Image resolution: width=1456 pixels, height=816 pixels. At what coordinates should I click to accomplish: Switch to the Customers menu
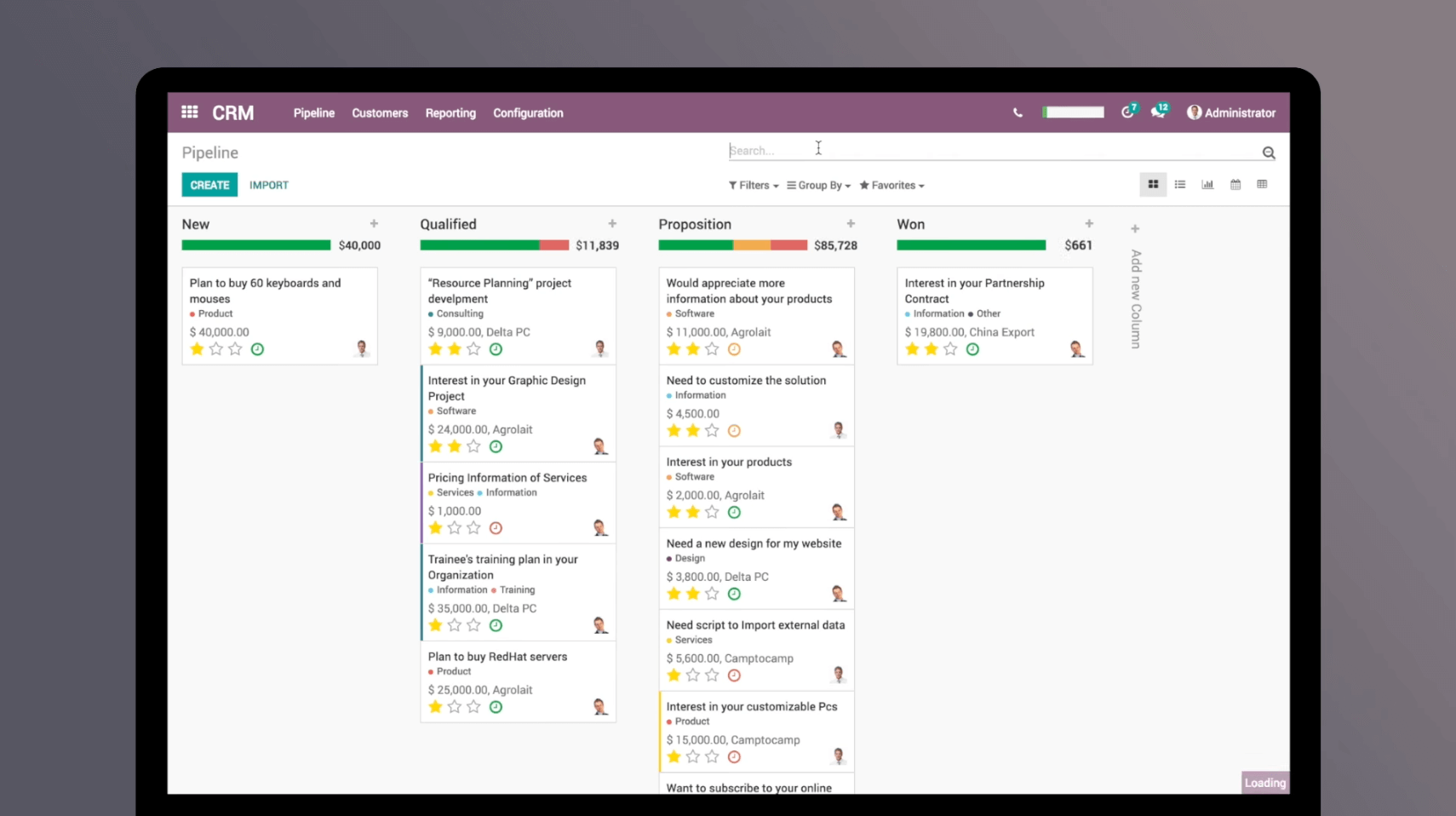[380, 112]
